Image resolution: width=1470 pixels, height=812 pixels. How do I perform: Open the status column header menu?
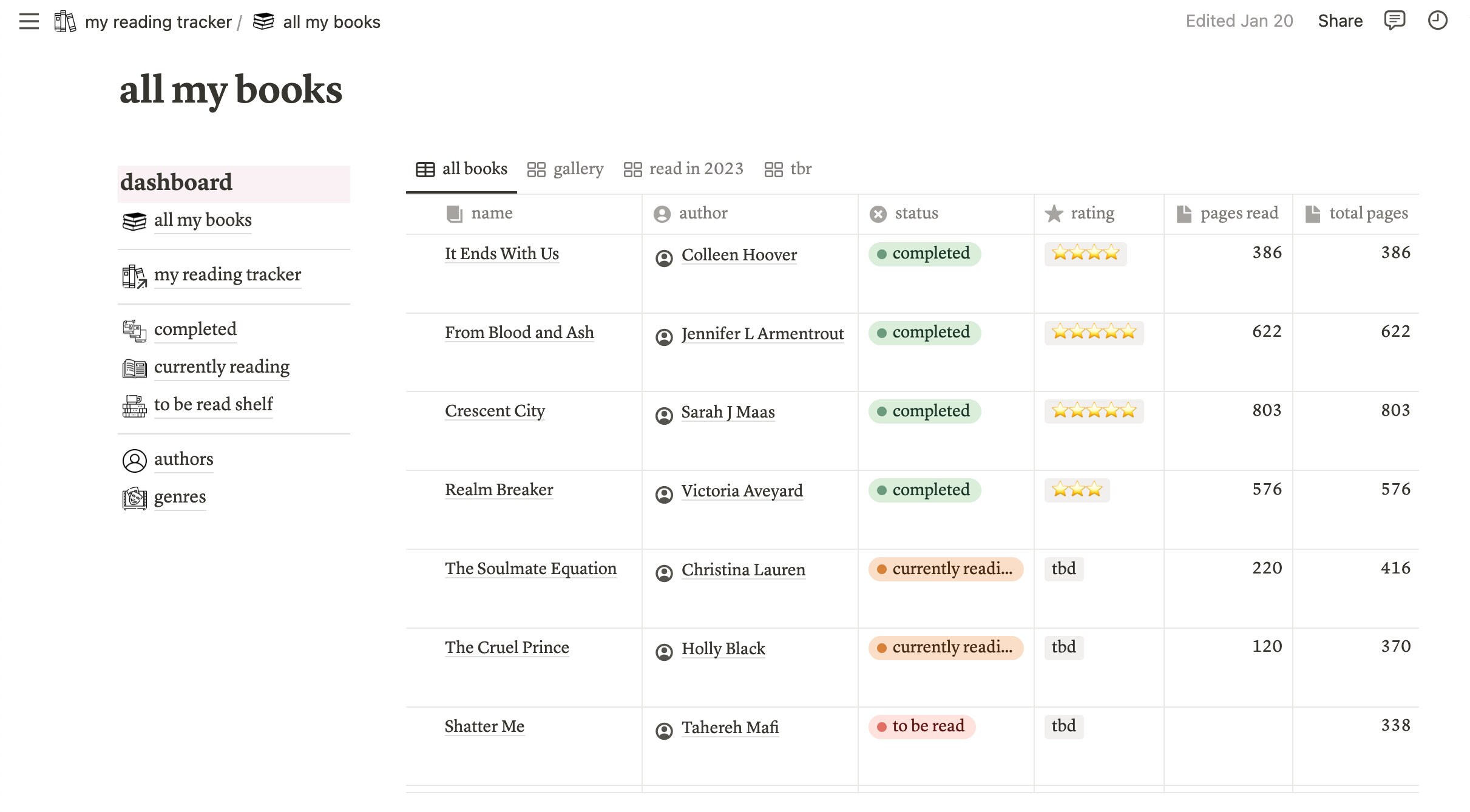pyautogui.click(x=915, y=214)
